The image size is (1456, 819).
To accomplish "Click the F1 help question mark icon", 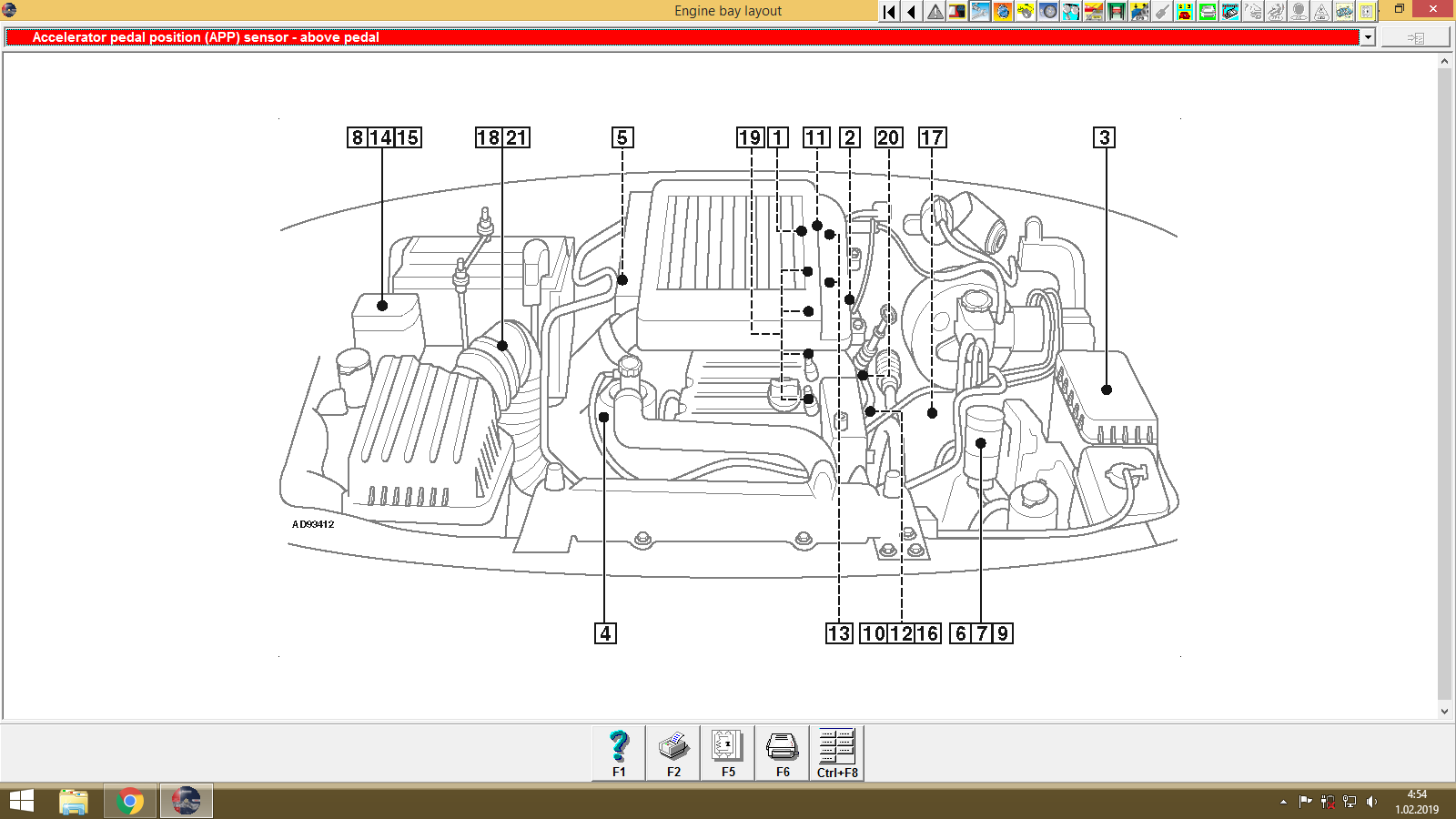I will pos(619,746).
